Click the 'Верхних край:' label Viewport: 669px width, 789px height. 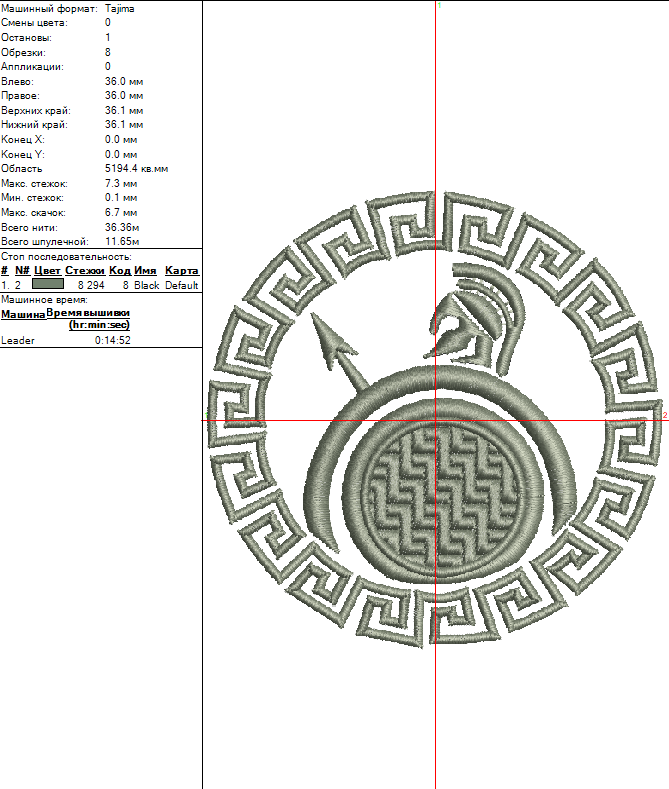point(36,111)
